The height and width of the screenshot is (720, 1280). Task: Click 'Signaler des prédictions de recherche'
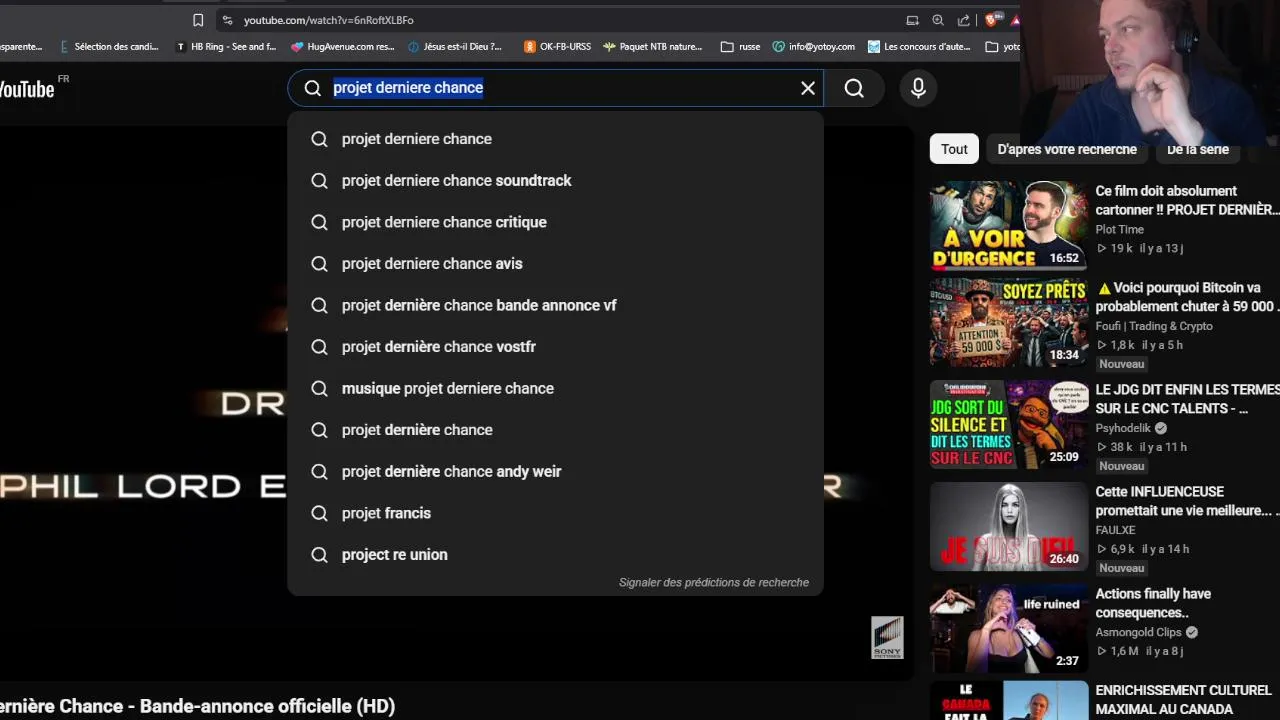tap(714, 582)
